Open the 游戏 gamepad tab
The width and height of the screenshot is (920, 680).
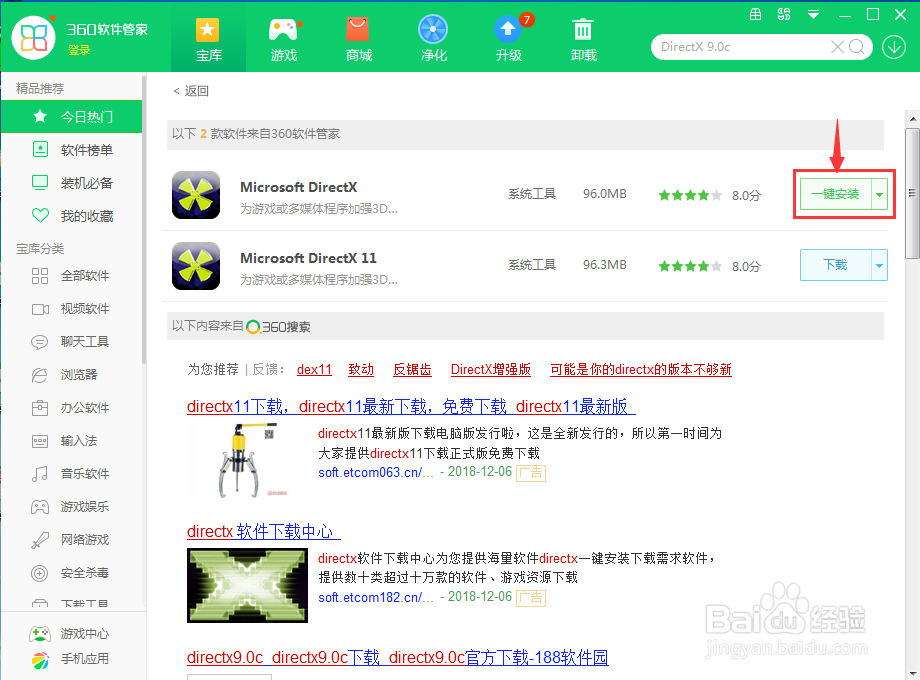pos(284,40)
